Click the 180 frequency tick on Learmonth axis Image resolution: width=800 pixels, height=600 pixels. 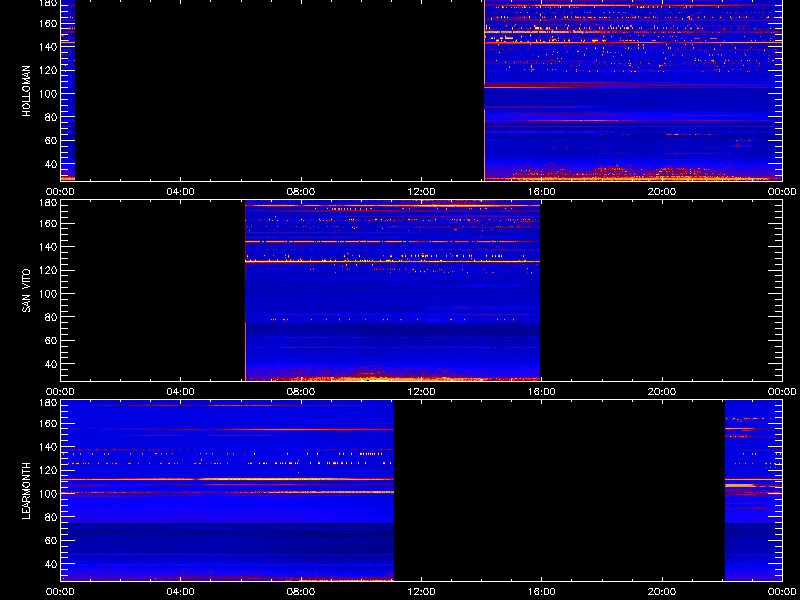[49, 403]
